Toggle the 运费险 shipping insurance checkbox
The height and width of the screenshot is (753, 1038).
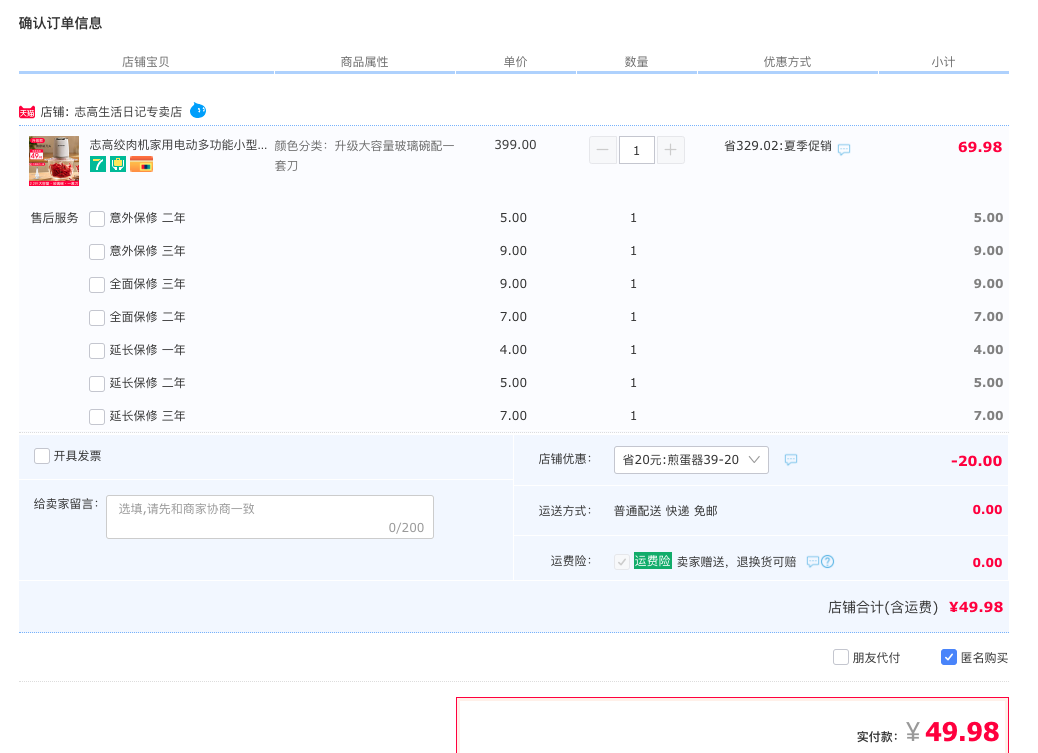tap(622, 562)
